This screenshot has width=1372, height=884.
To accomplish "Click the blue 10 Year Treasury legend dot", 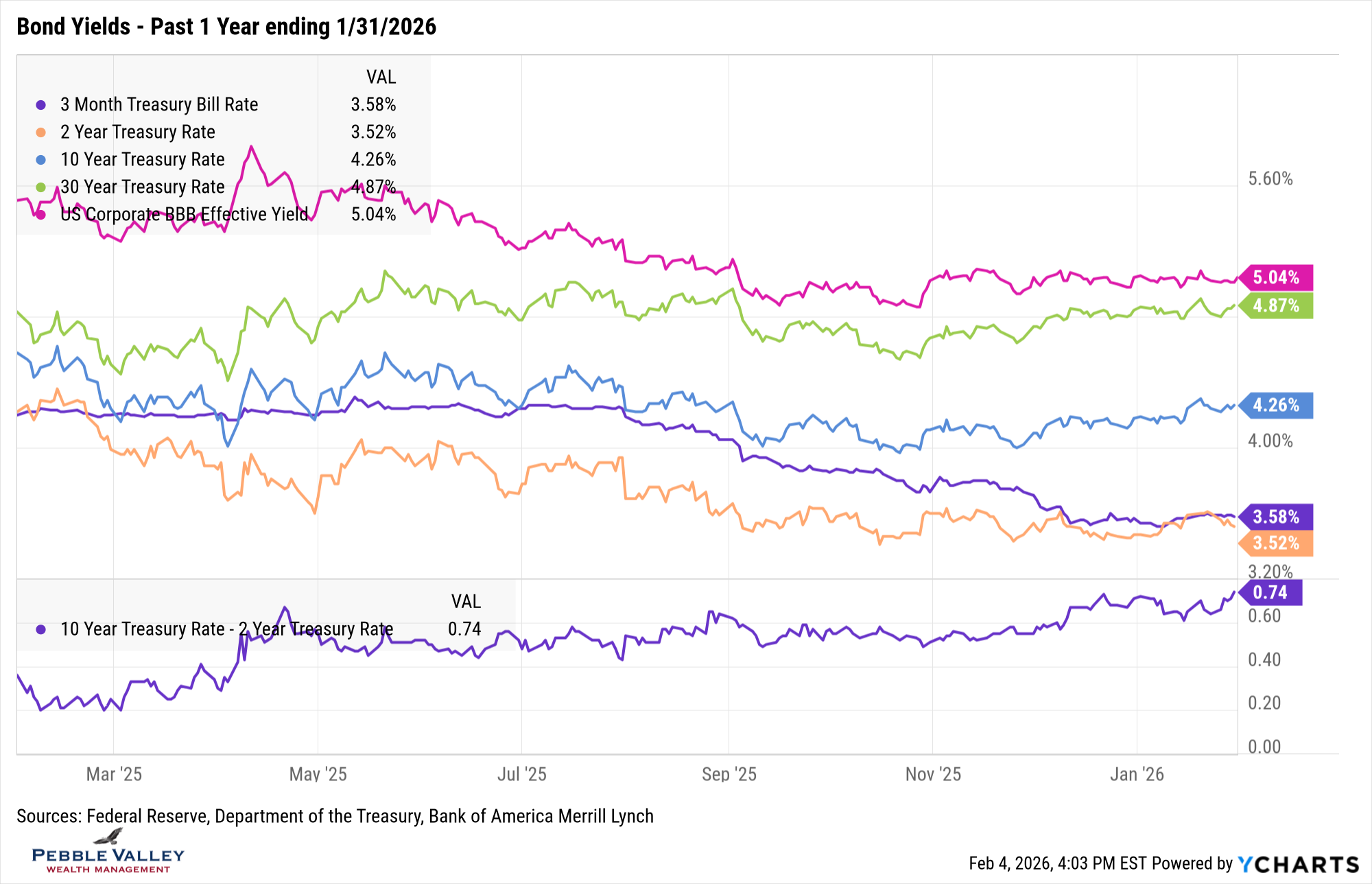I will tap(41, 160).
